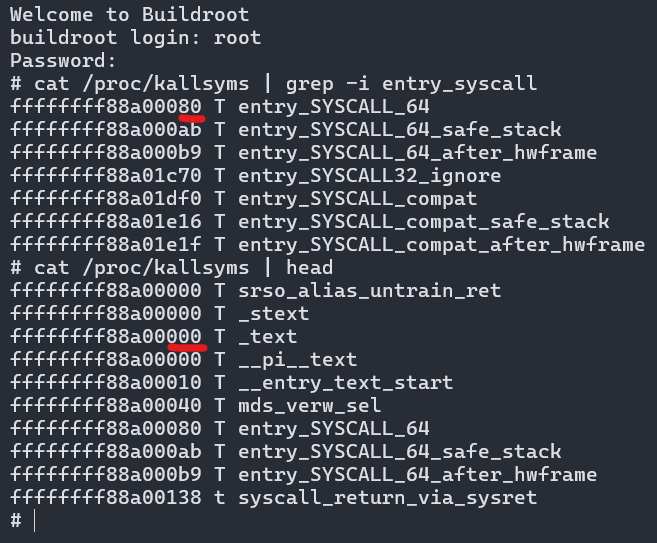Click the "Welcome to Buildroot" banner text

pos(129,15)
